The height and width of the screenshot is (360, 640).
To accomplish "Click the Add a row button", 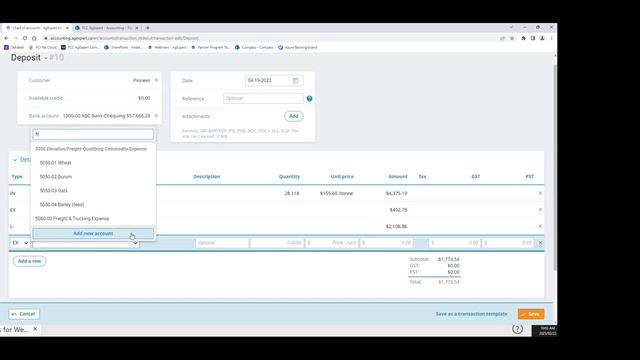I will (29, 261).
